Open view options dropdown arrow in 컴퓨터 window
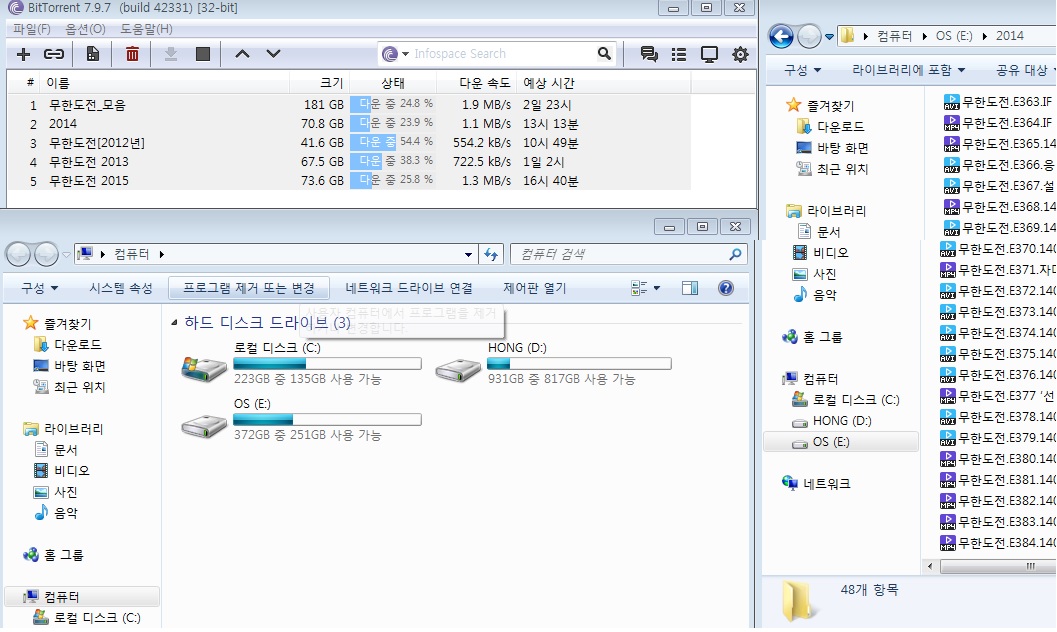Image resolution: width=1057 pixels, height=632 pixels. 657,288
